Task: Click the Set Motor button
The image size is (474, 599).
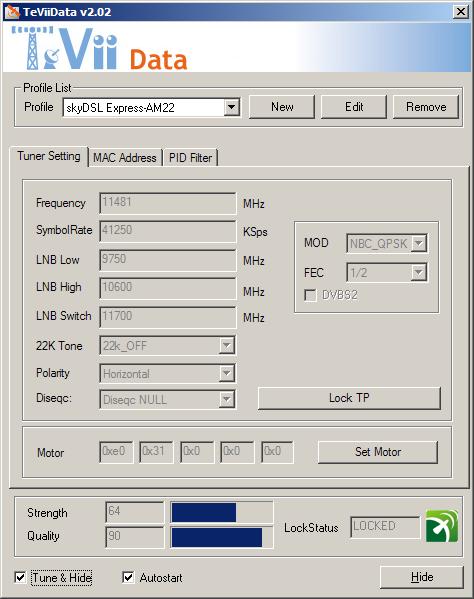Action: pyautogui.click(x=378, y=452)
